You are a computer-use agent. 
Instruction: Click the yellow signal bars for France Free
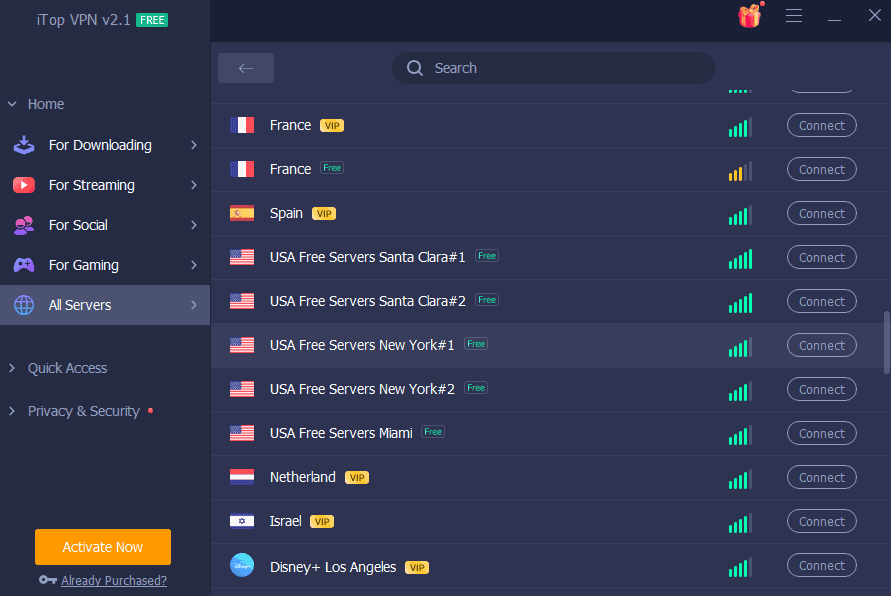pos(740,171)
